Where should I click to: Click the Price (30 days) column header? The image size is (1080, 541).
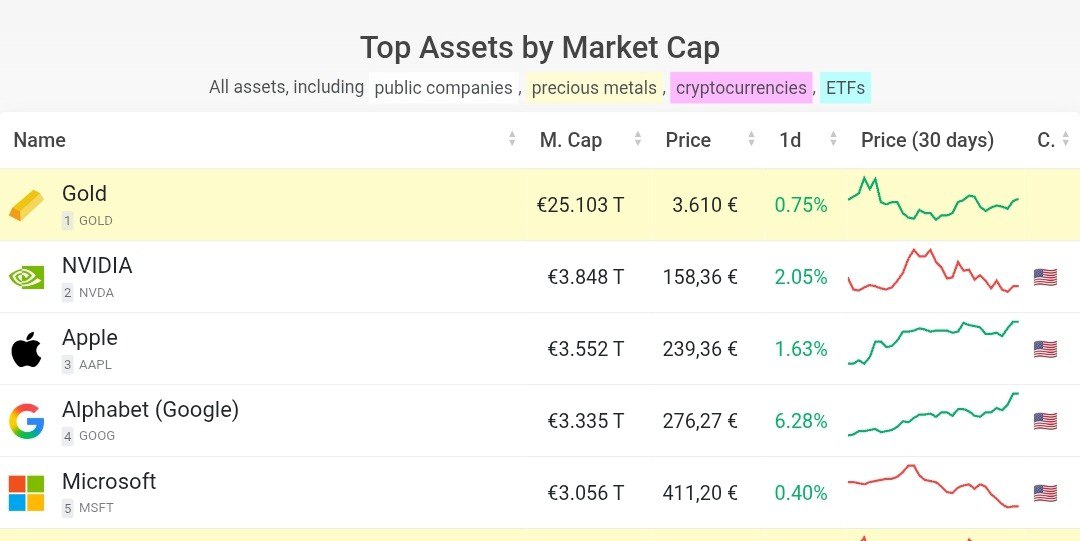coord(927,140)
